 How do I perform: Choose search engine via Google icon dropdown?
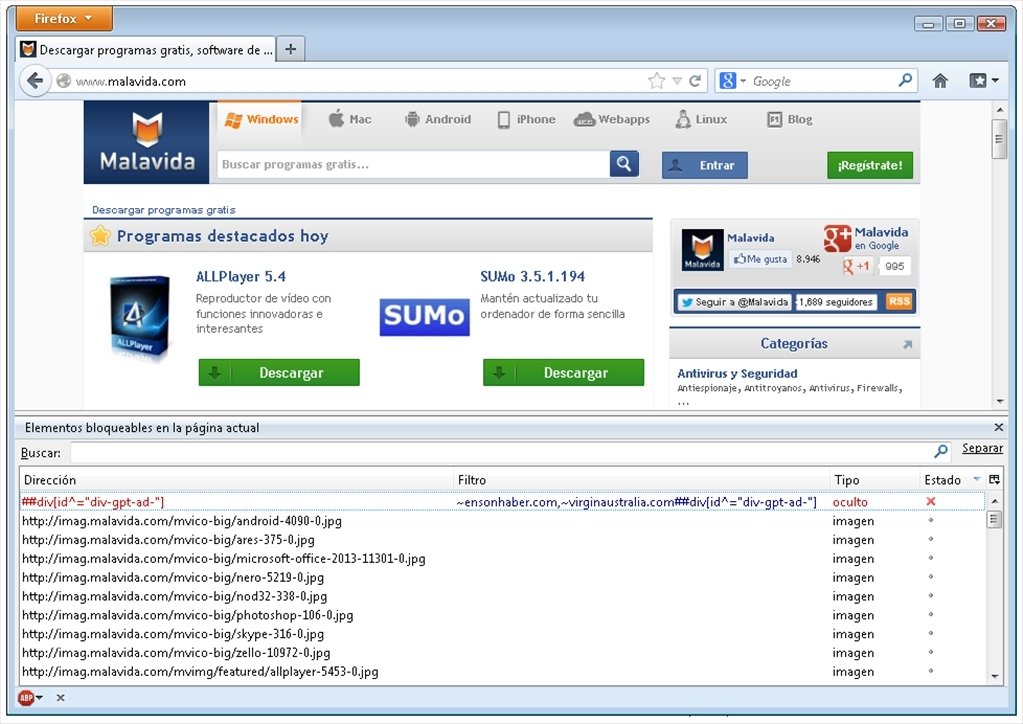click(731, 80)
